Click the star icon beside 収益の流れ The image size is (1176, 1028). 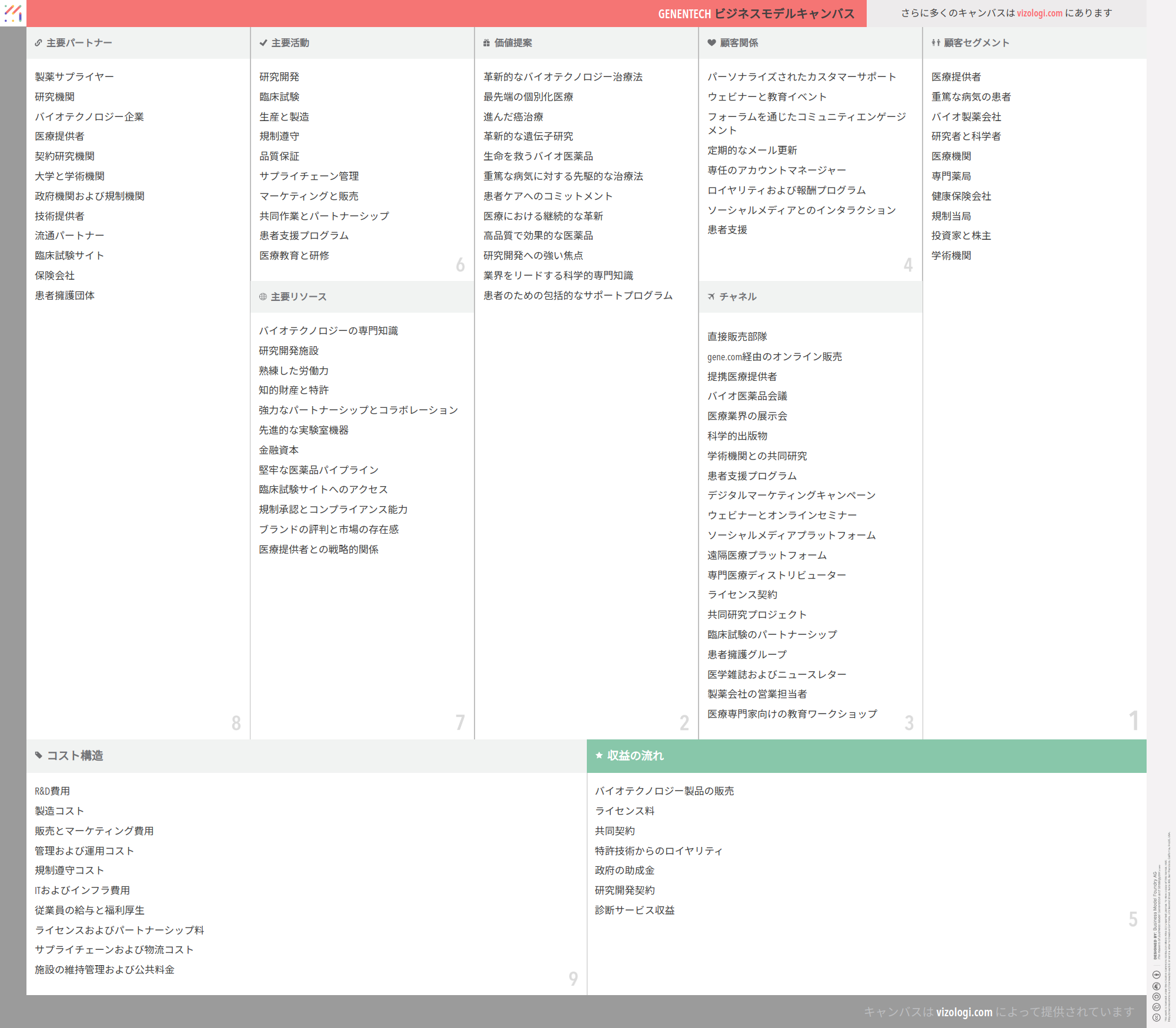point(599,755)
